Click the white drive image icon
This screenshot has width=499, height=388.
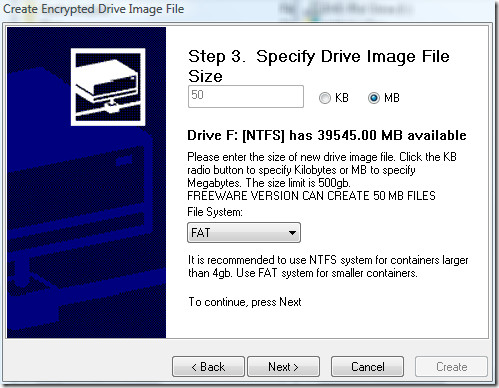[108, 87]
